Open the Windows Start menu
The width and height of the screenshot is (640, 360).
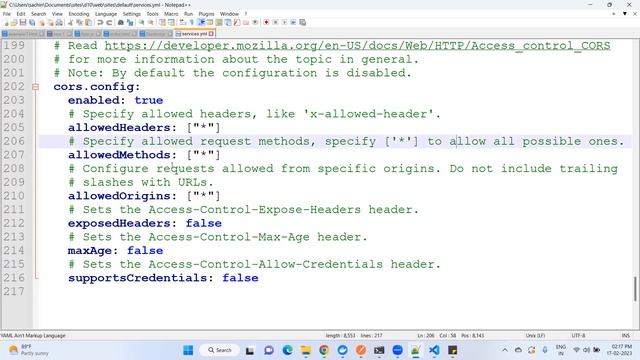point(188,350)
